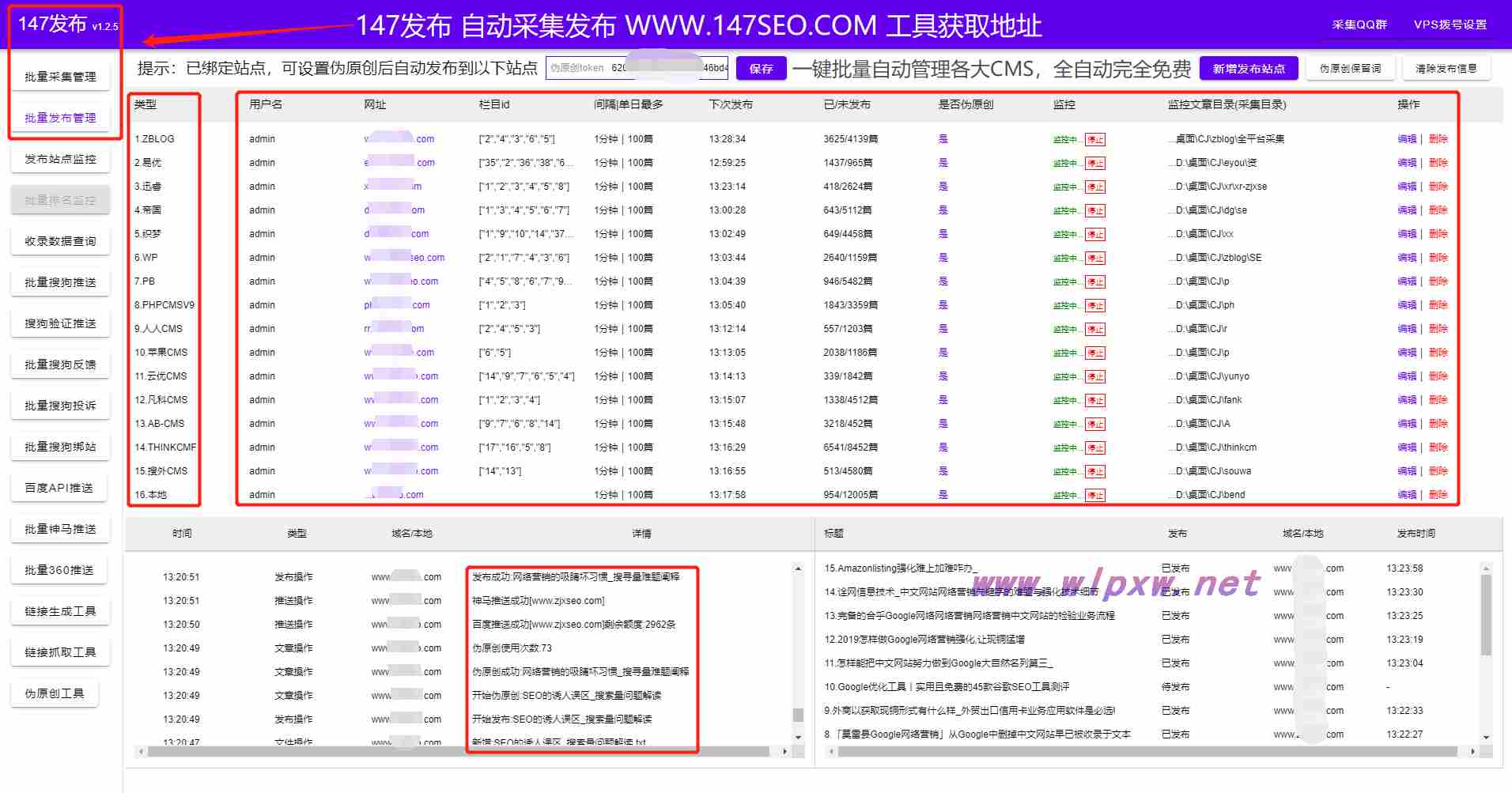
Task: Open 批量360推送 in the sidebar
Action: (60, 570)
